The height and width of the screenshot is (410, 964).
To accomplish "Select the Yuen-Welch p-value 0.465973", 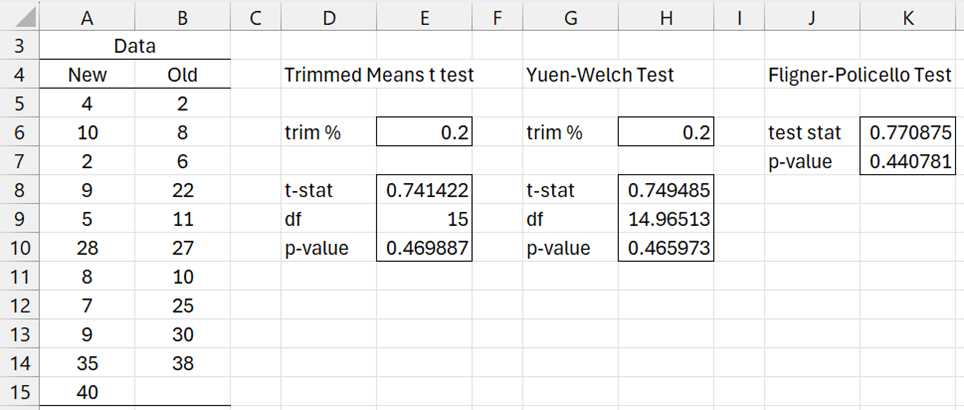I will 666,248.
